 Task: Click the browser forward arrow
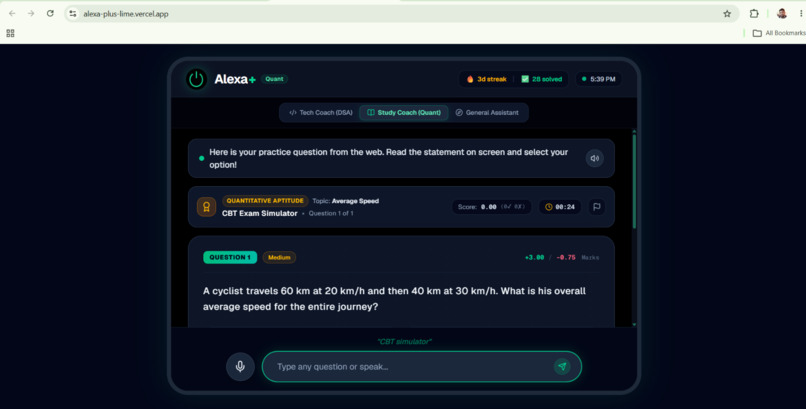point(31,14)
